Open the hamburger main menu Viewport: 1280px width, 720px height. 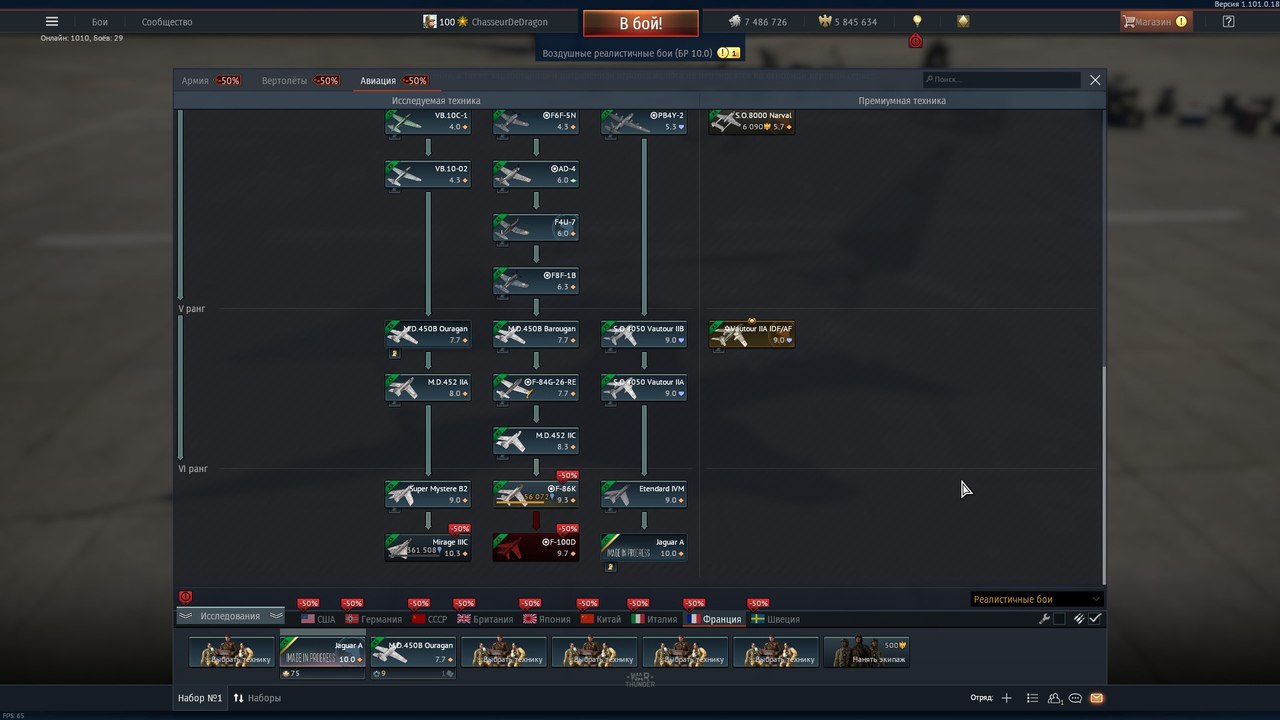point(52,21)
